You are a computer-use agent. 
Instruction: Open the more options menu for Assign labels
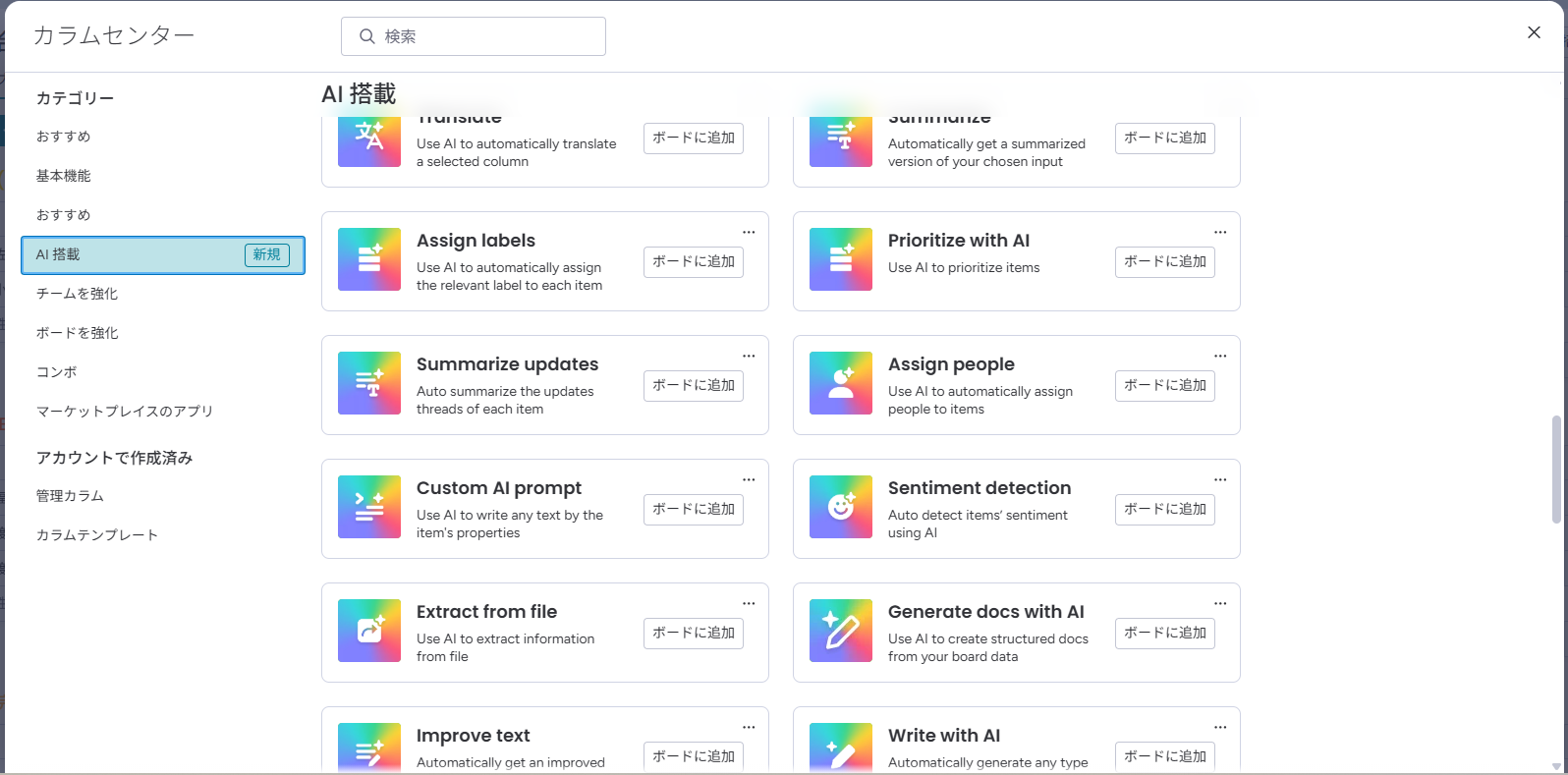[749, 233]
